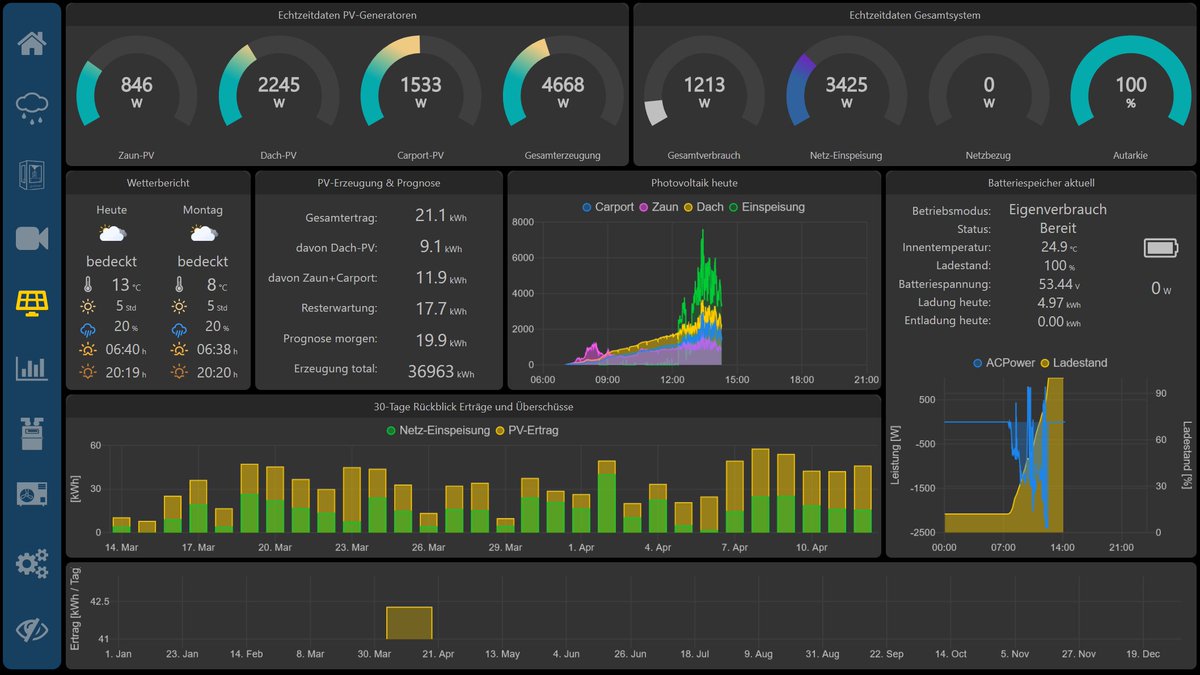Click Montag's sun hours icon
Viewport: 1200px width, 675px height.
(179, 307)
